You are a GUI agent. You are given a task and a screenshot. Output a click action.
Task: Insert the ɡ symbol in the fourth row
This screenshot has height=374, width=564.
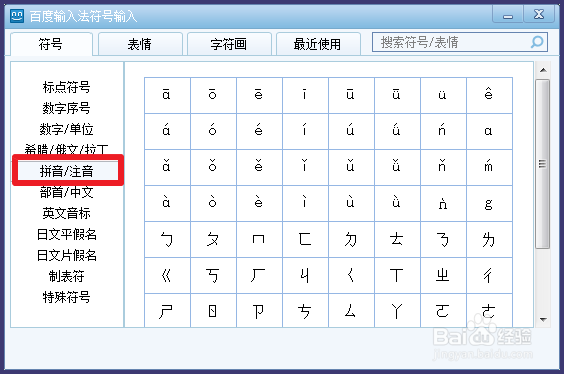pyautogui.click(x=490, y=203)
